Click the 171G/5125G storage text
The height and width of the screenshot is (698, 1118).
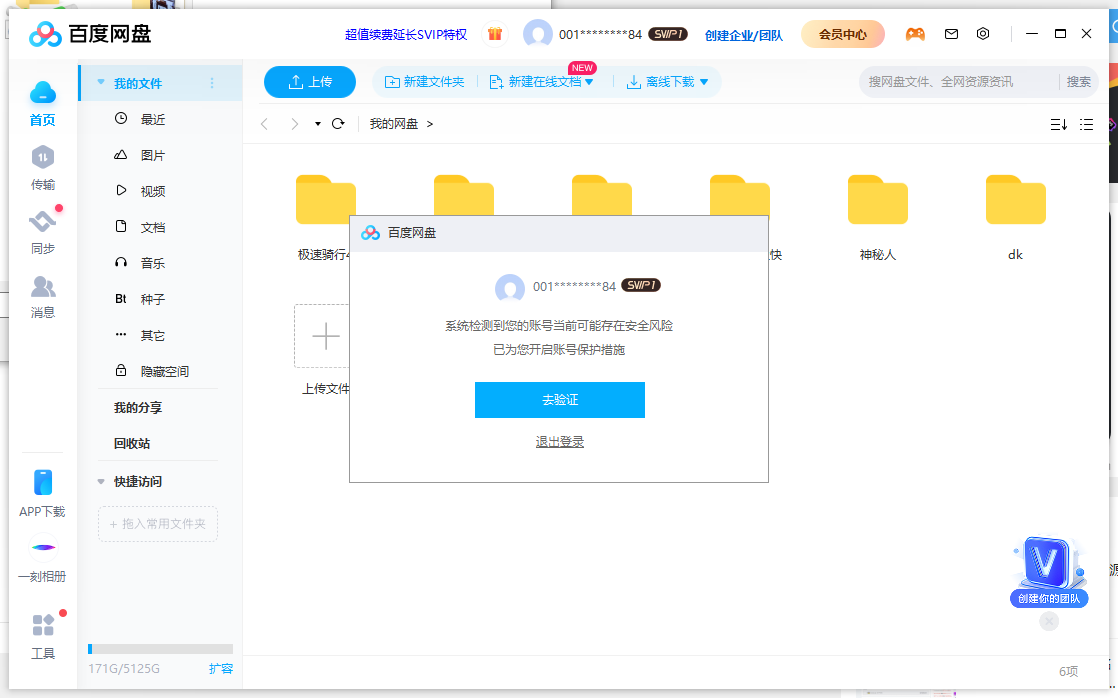124,669
